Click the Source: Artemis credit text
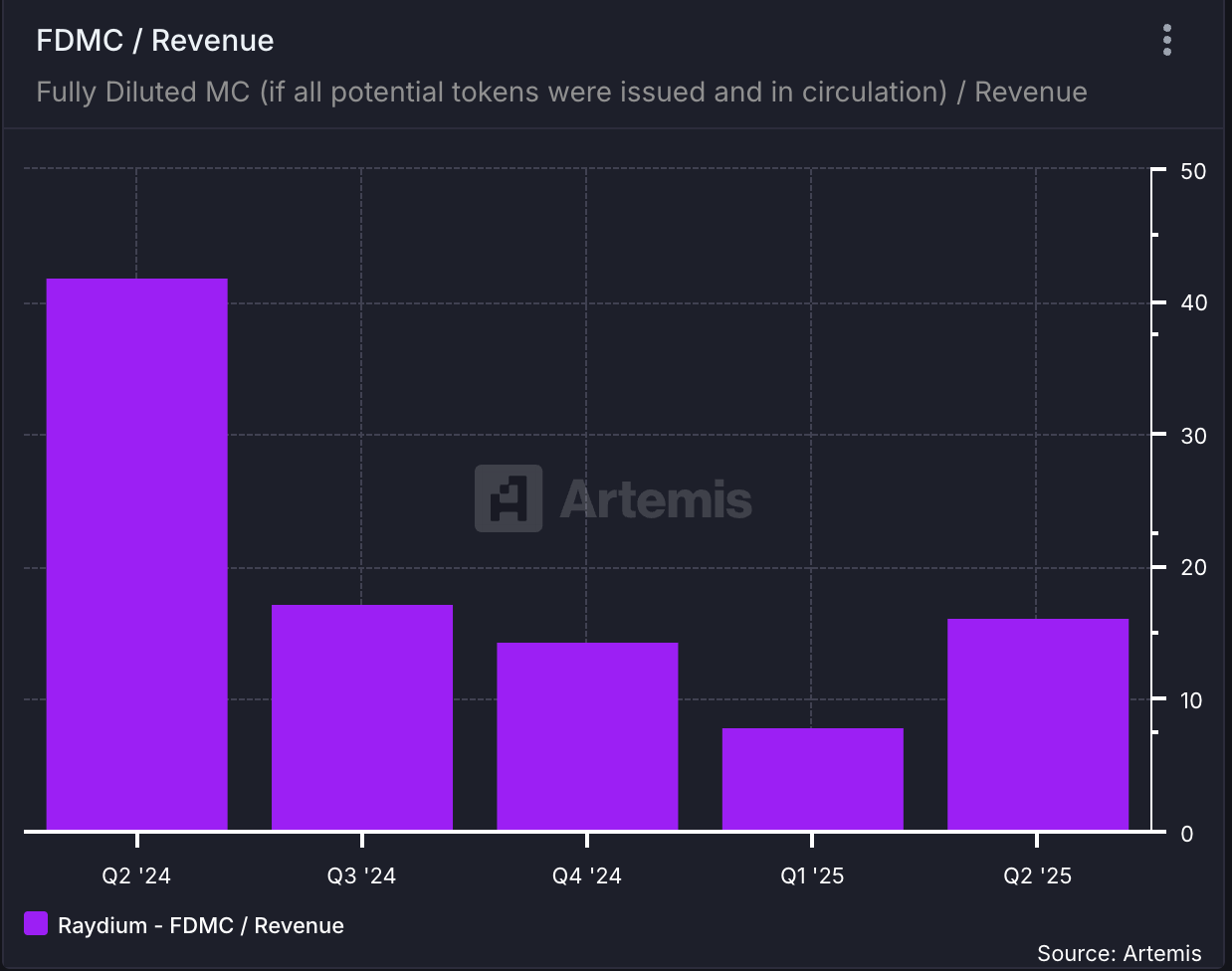Image resolution: width=1232 pixels, height=971 pixels. pos(1120,953)
